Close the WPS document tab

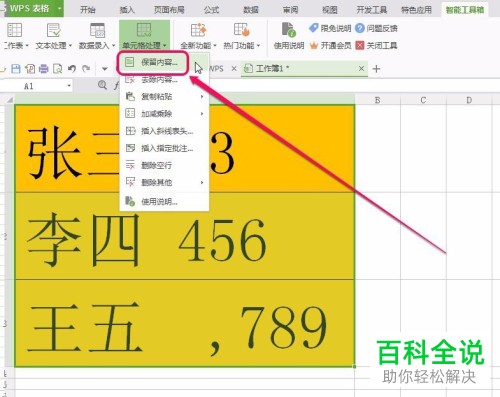point(234,69)
